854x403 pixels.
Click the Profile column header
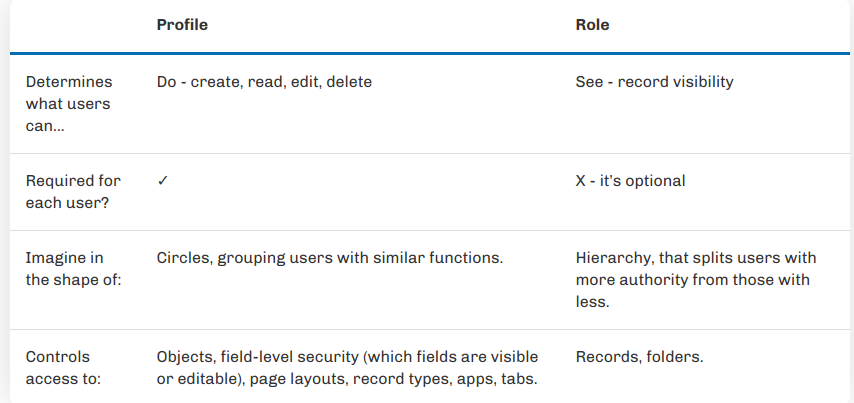182,25
